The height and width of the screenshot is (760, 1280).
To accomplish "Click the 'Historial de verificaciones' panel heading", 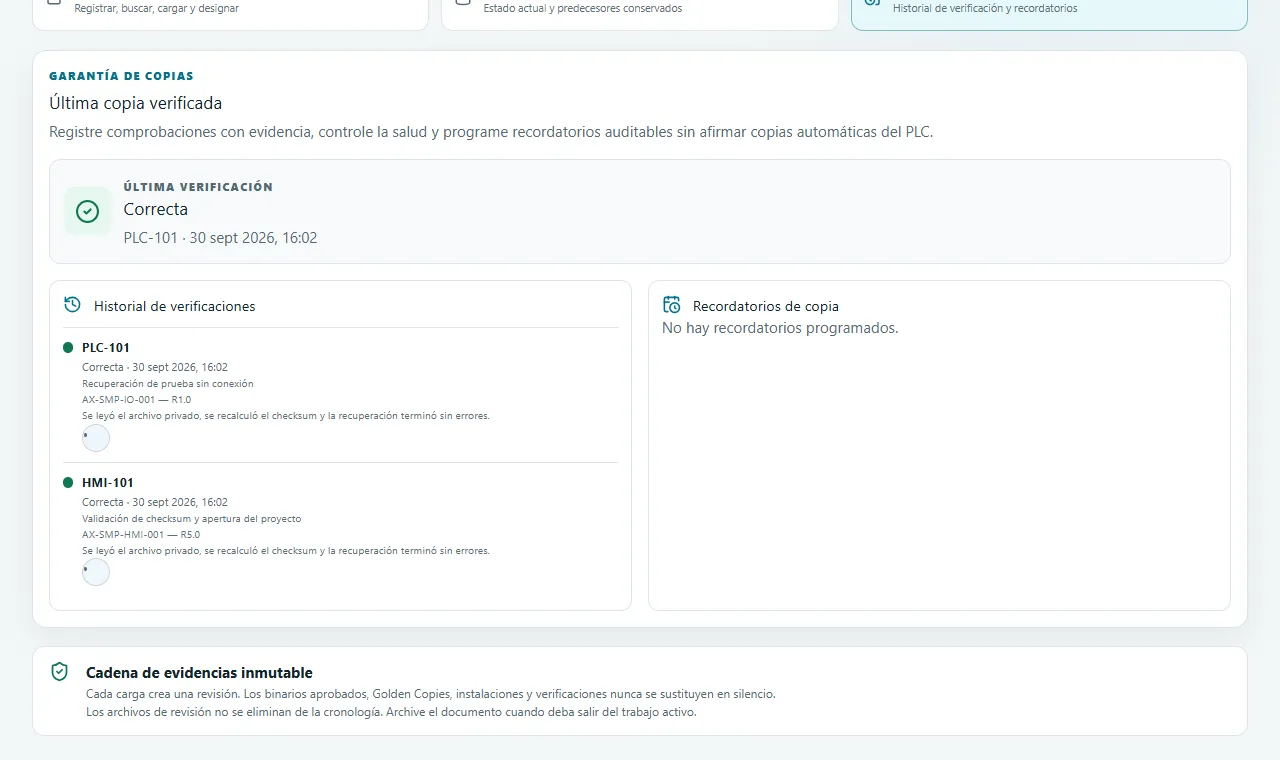I will click(x=175, y=306).
